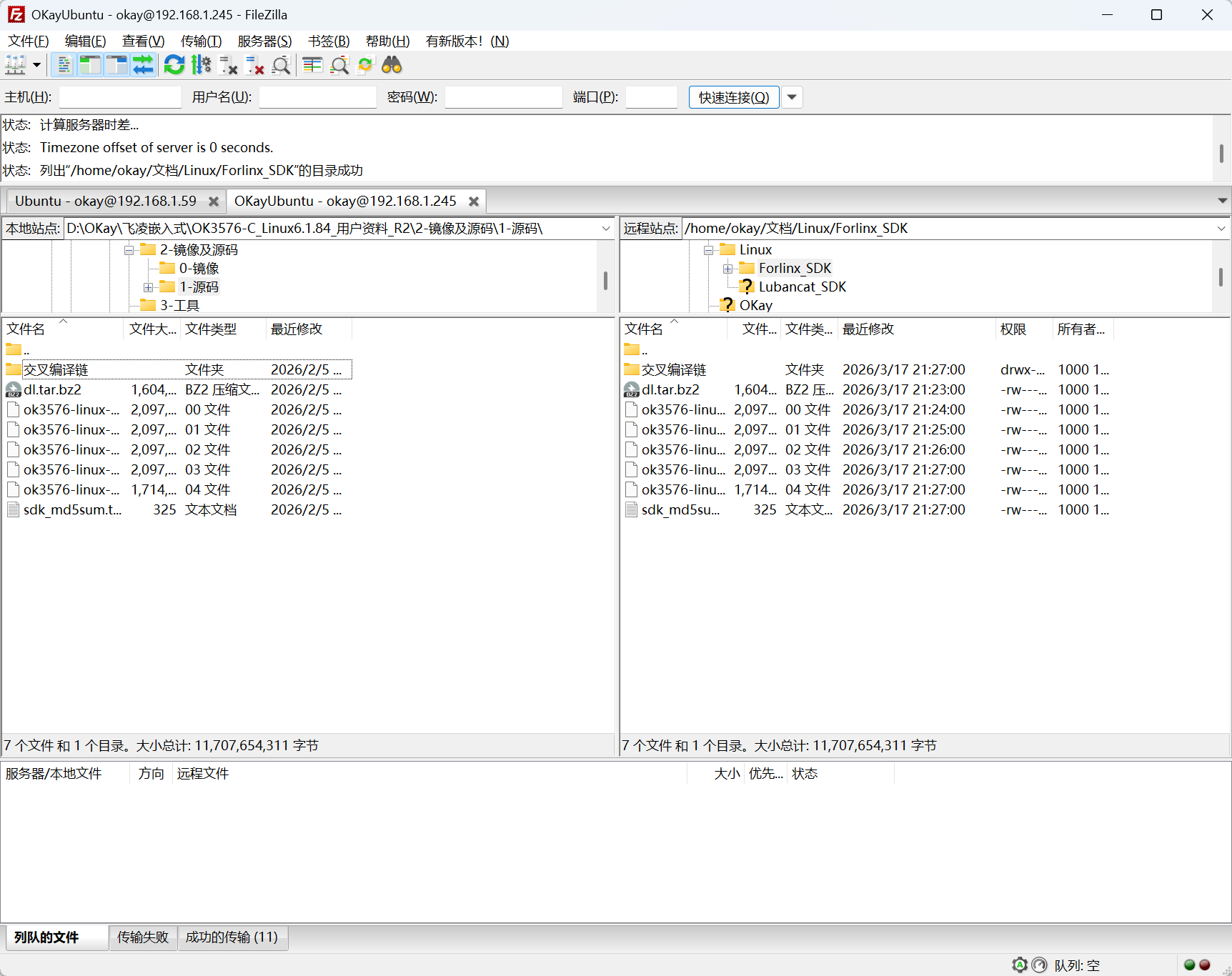
Task: Sort remote files by 权限 column
Action: pos(1023,329)
